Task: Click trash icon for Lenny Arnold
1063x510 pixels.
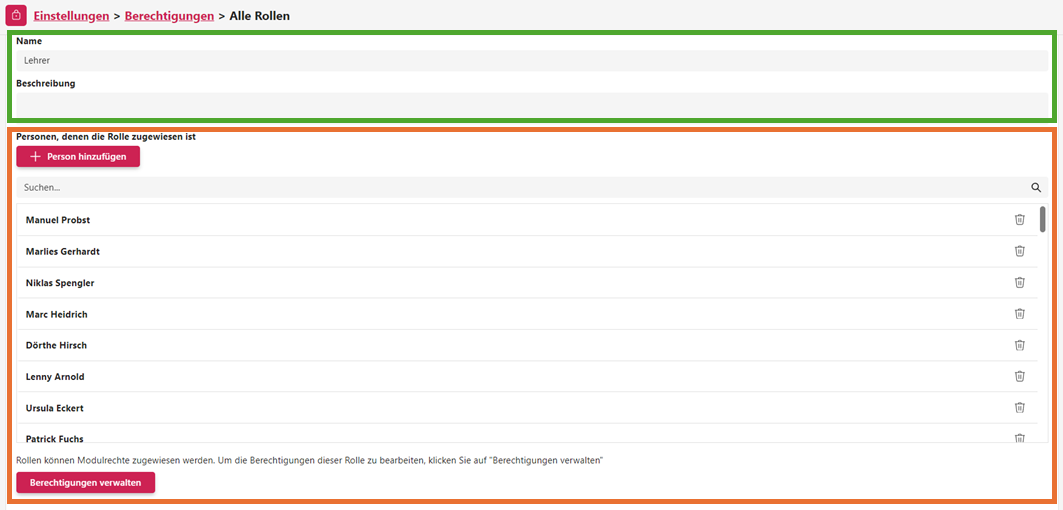Action: click(1020, 377)
